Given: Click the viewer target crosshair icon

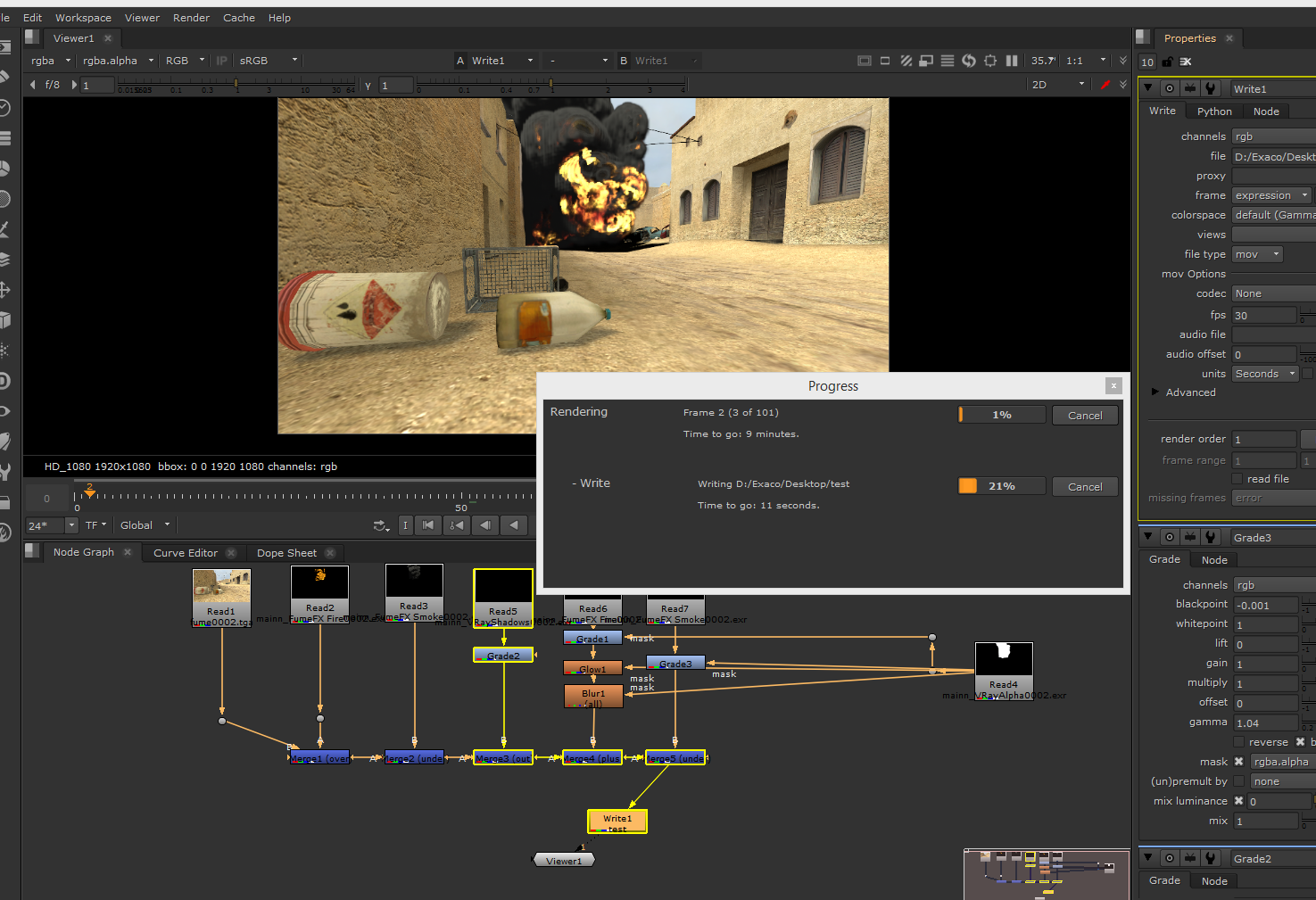Looking at the screenshot, I should (x=990, y=61).
